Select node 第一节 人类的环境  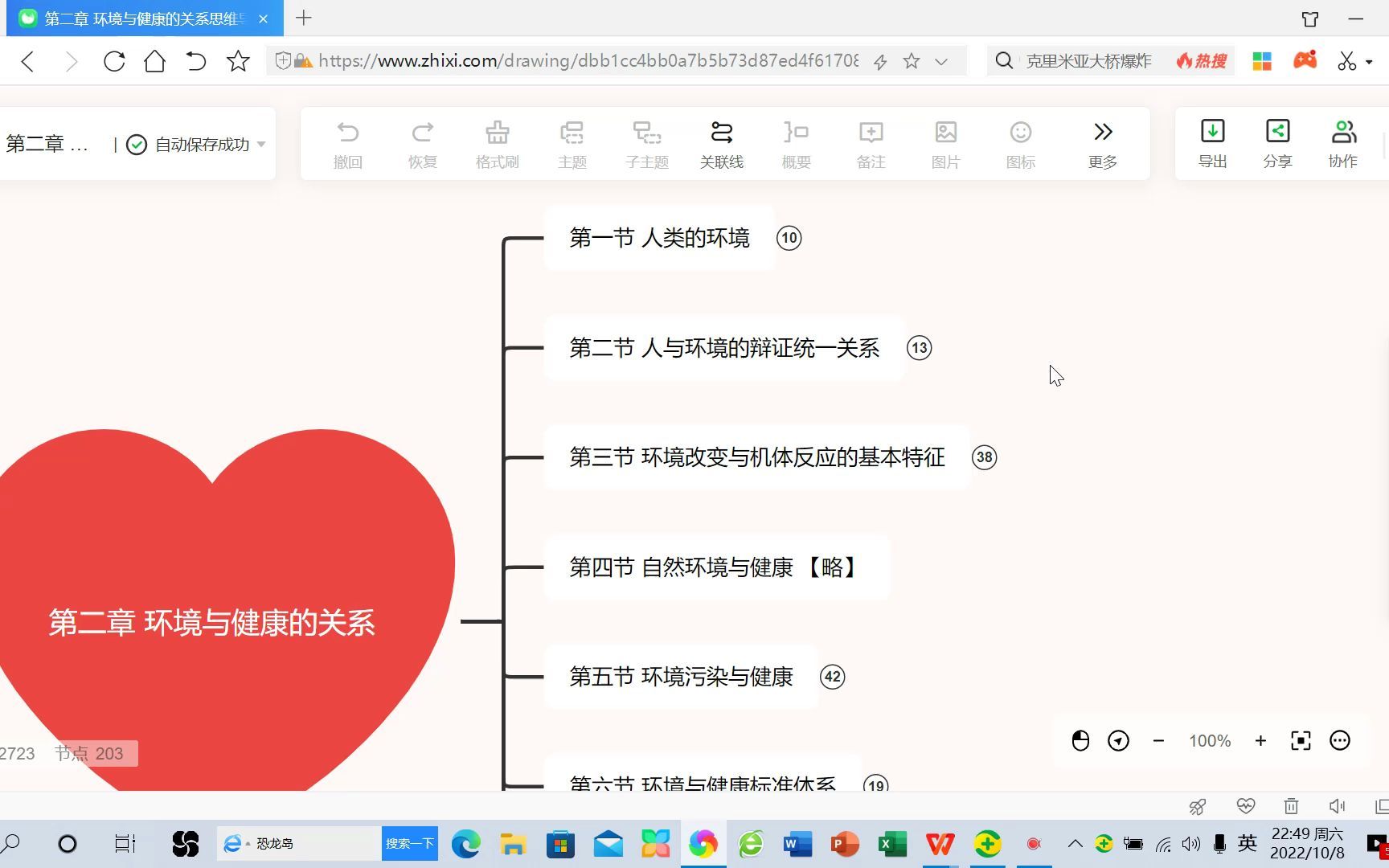659,238
